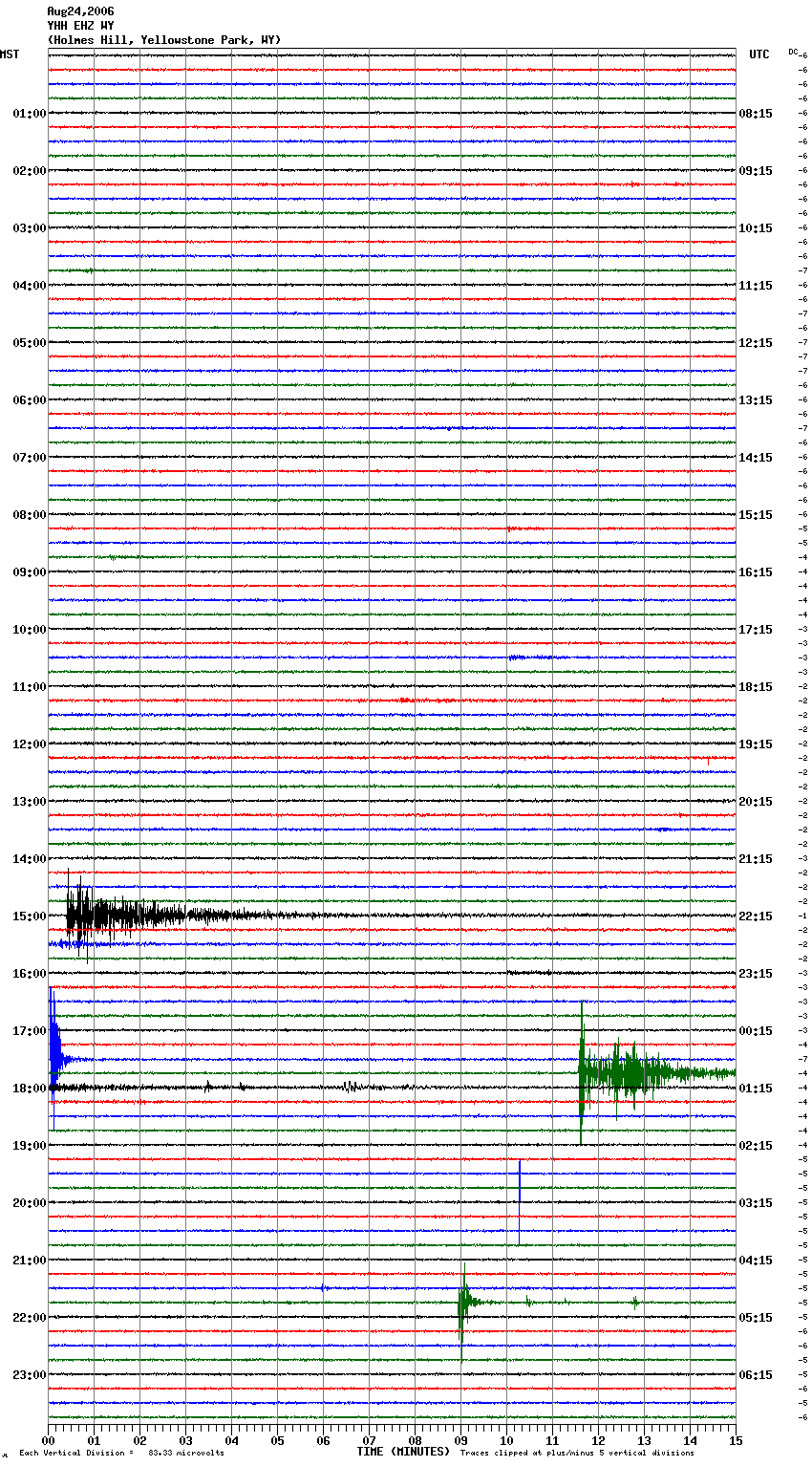
Task: Select the 20:00 MST row label
Action: (x=30, y=1203)
